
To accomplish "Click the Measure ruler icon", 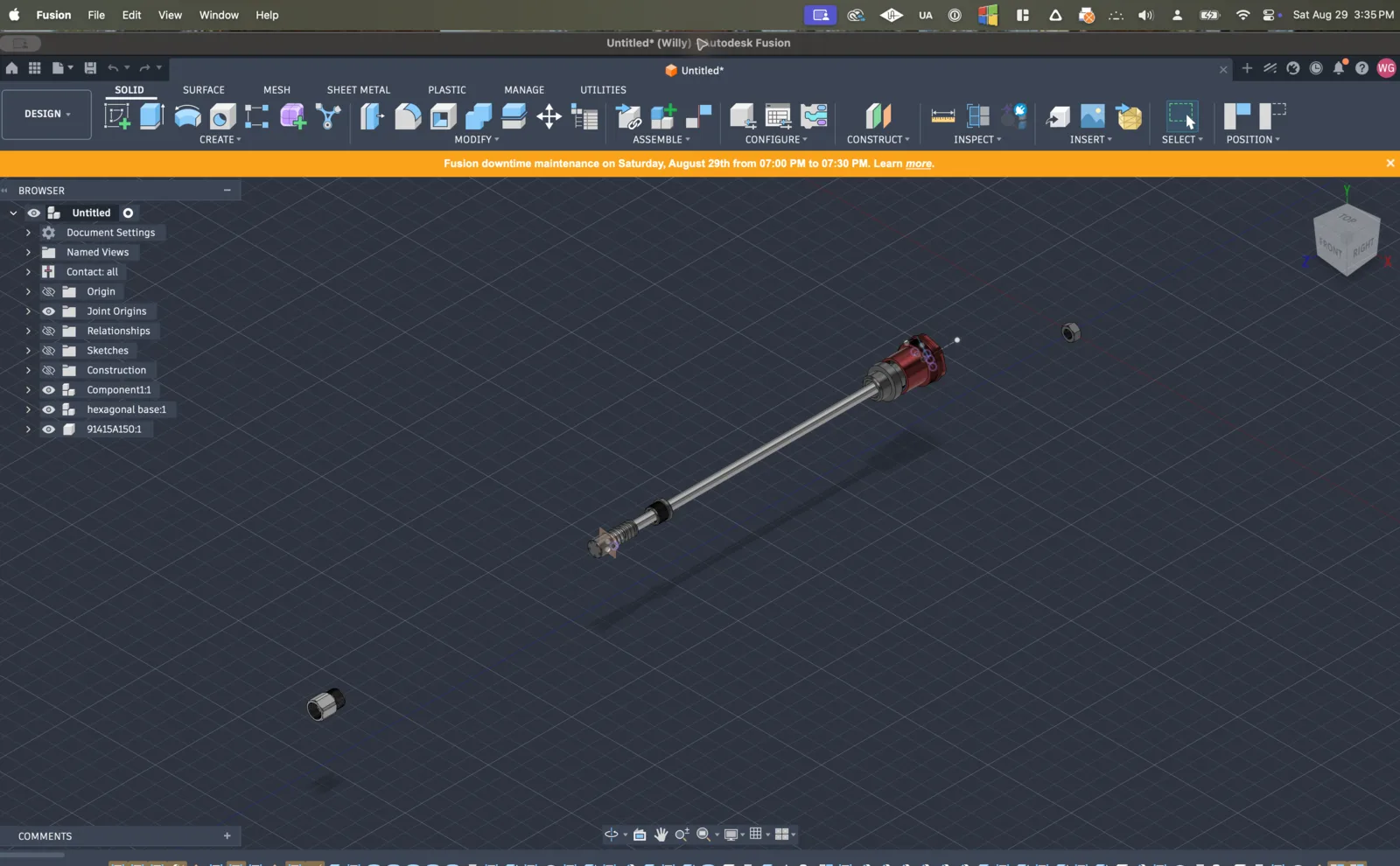I will [943, 116].
